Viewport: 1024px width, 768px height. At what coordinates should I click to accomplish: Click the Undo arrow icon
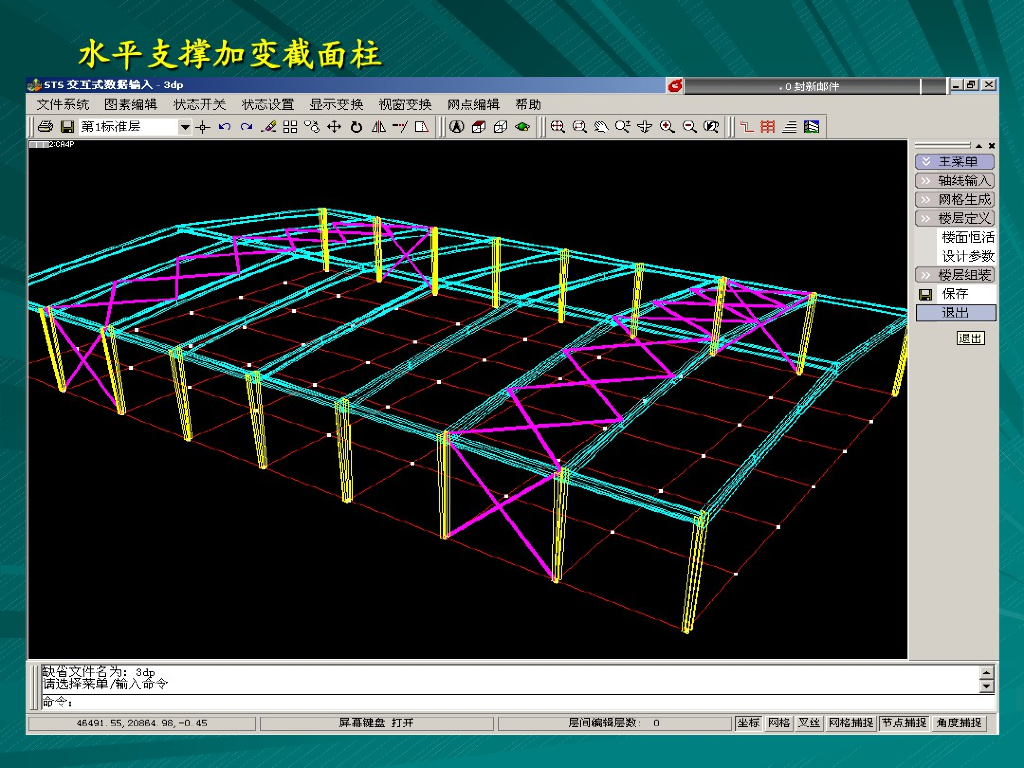click(225, 127)
